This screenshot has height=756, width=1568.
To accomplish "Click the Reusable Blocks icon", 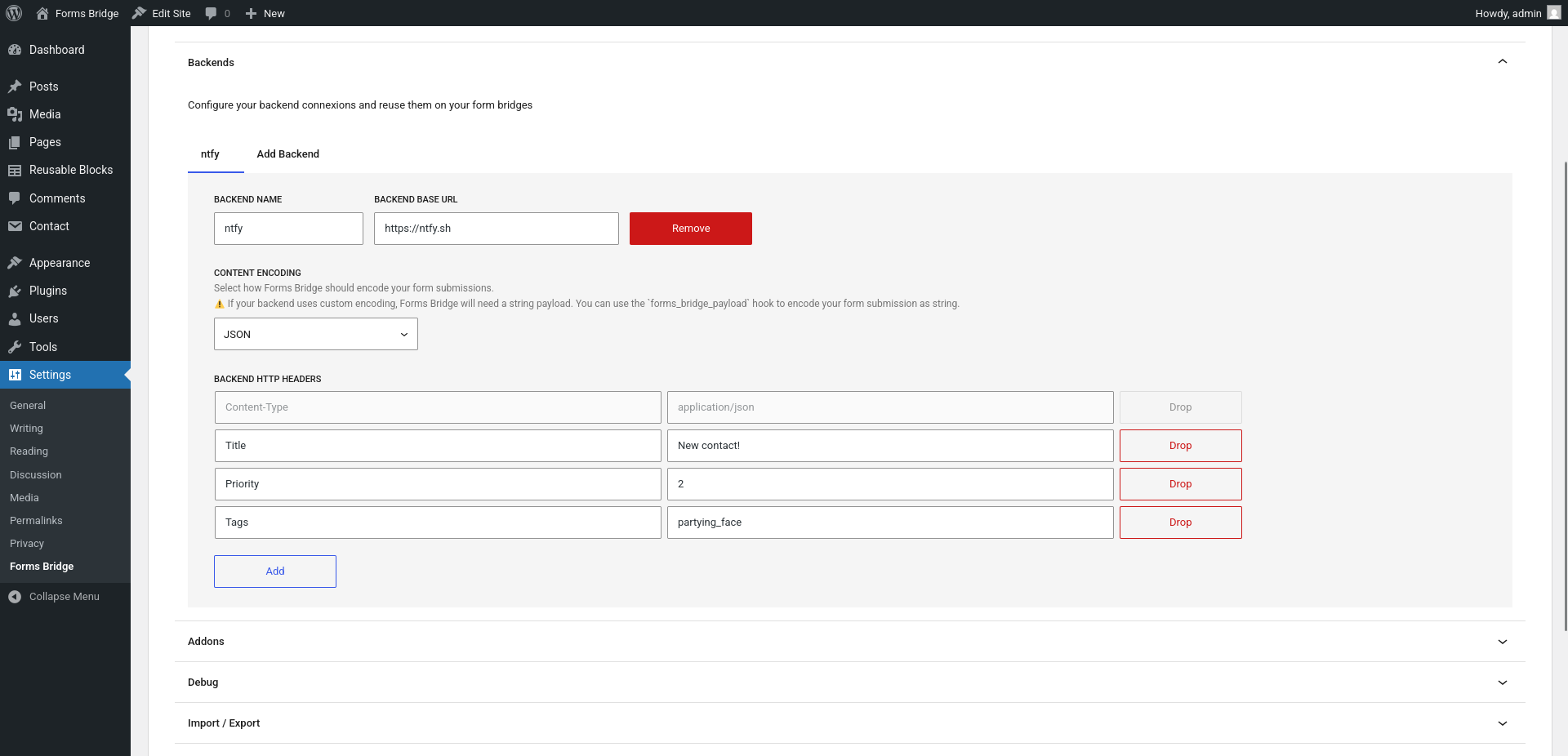I will [x=15, y=170].
